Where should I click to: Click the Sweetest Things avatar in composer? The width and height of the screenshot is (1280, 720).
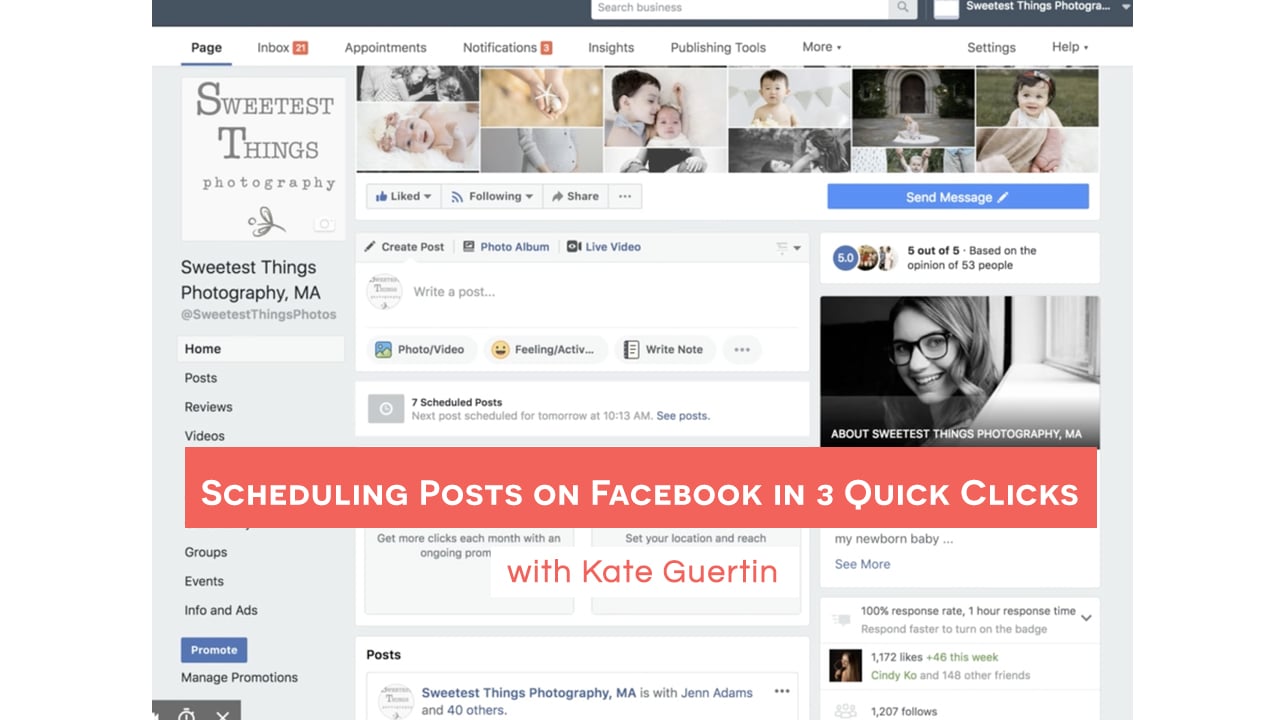pyautogui.click(x=384, y=291)
